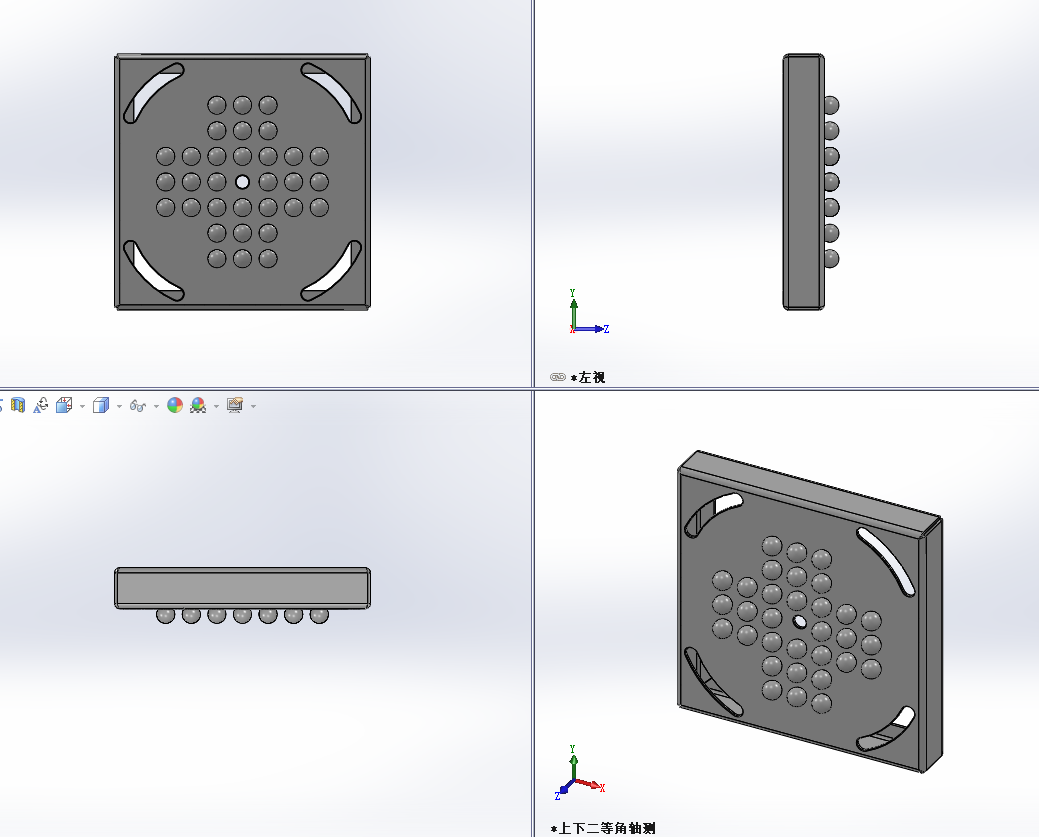Activate the Section View tool
The height and width of the screenshot is (837, 1039).
[x=18, y=405]
